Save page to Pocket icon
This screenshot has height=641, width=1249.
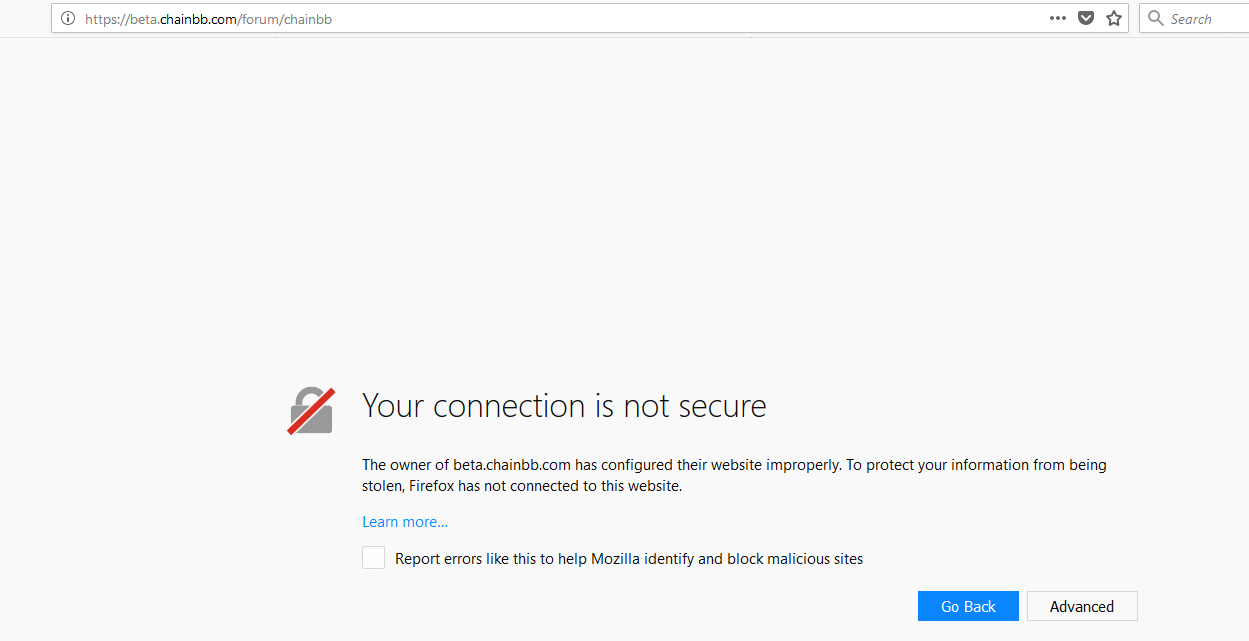tap(1086, 18)
